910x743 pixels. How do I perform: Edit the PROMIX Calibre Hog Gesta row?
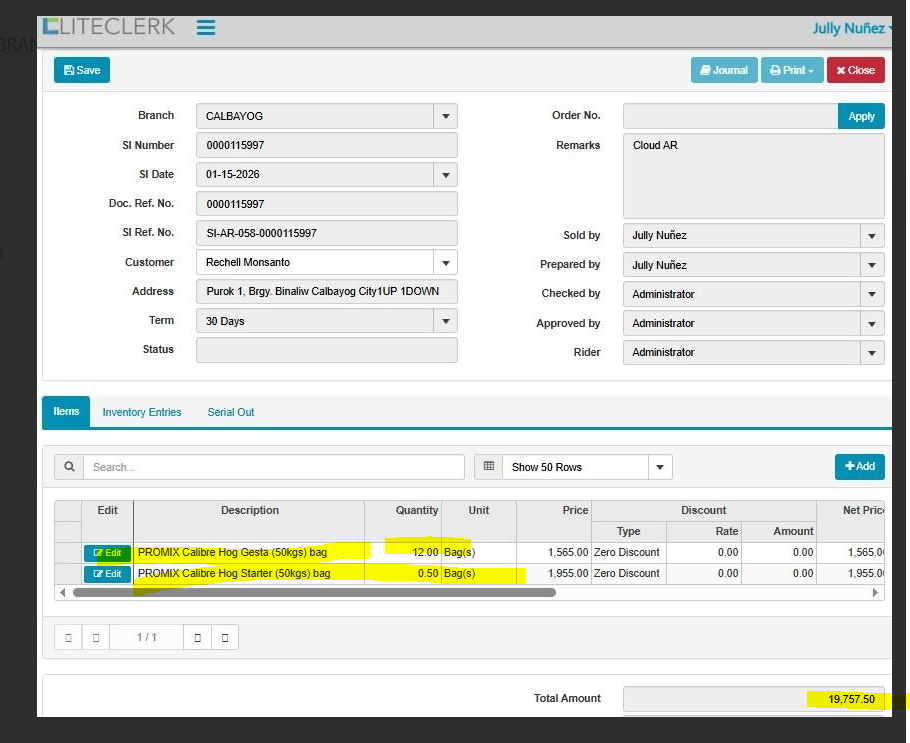[107, 553]
